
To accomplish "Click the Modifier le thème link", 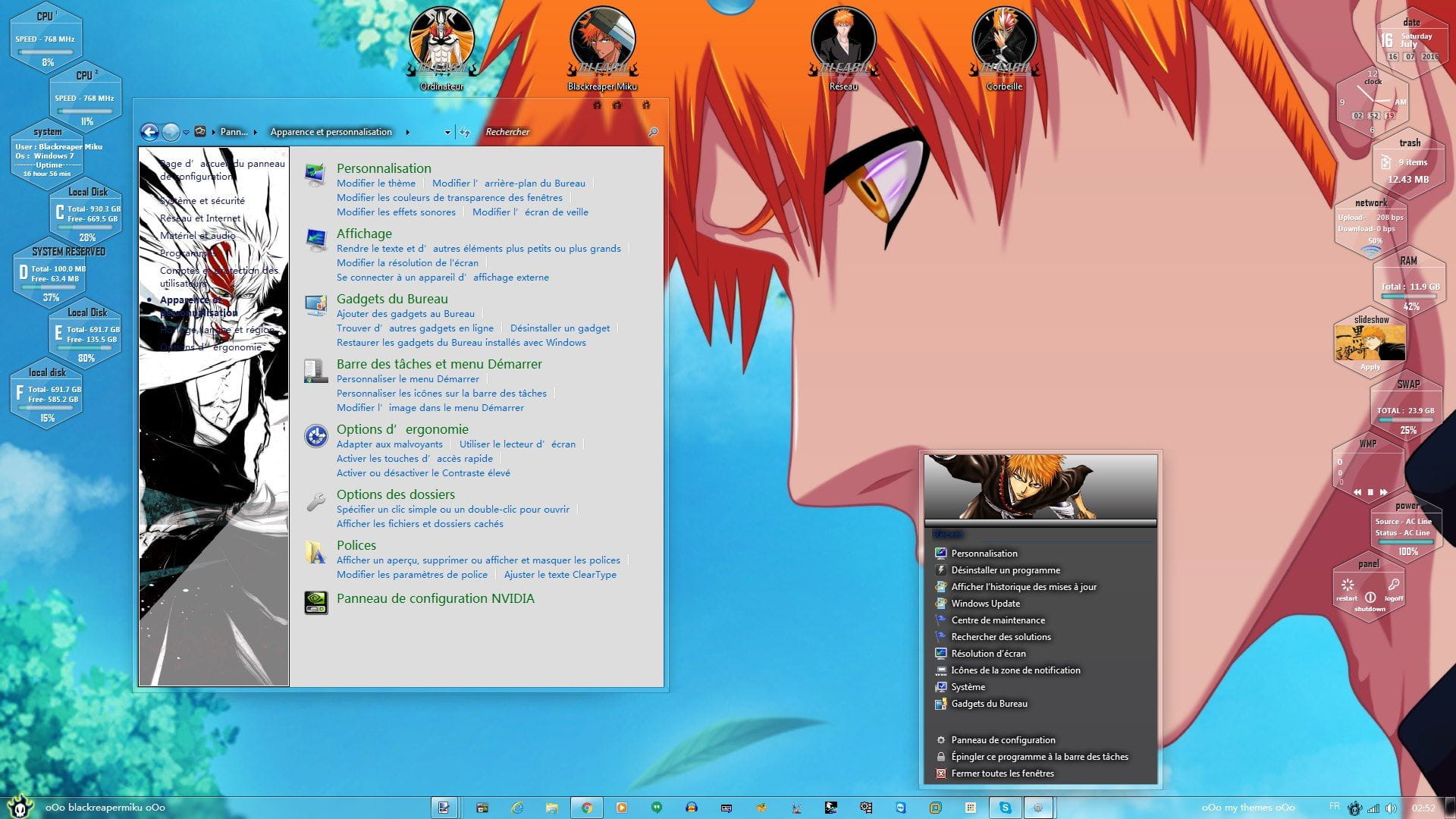I will click(376, 184).
